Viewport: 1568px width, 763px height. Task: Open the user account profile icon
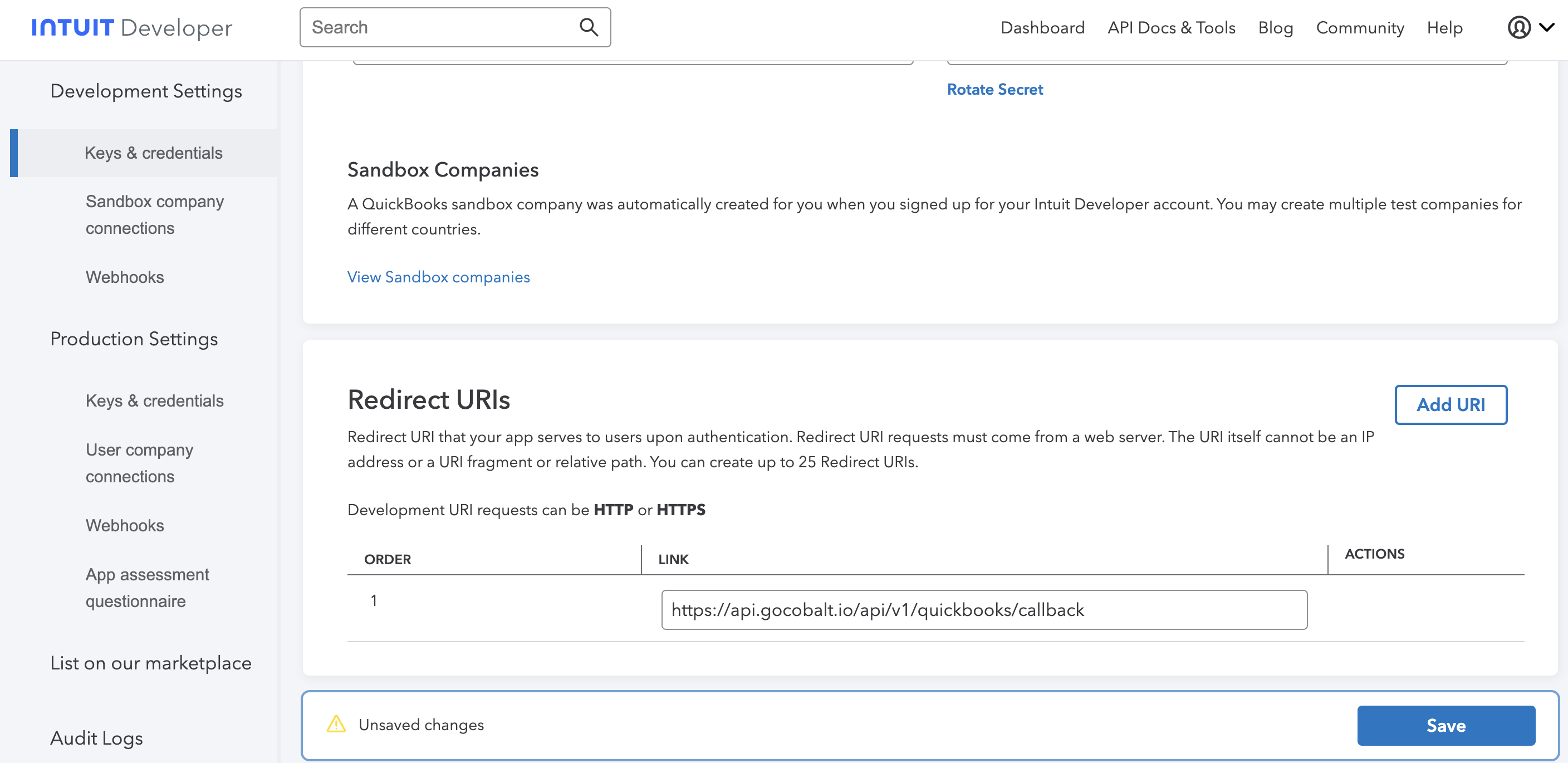(1520, 27)
